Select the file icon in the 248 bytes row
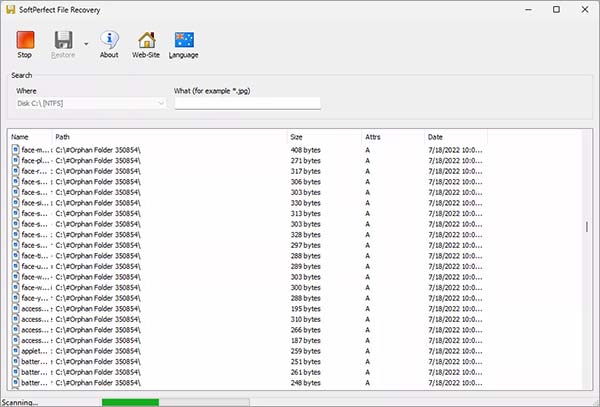600x407 pixels. [16, 383]
